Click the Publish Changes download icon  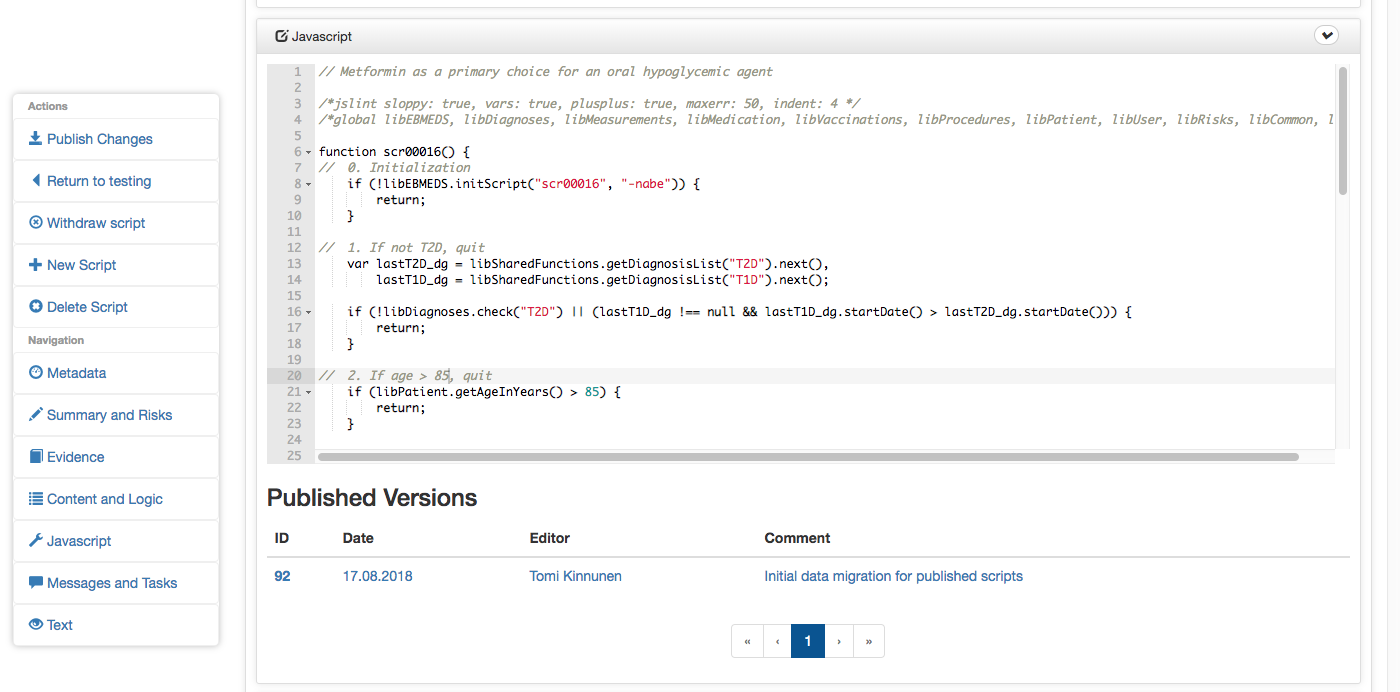[x=35, y=139]
